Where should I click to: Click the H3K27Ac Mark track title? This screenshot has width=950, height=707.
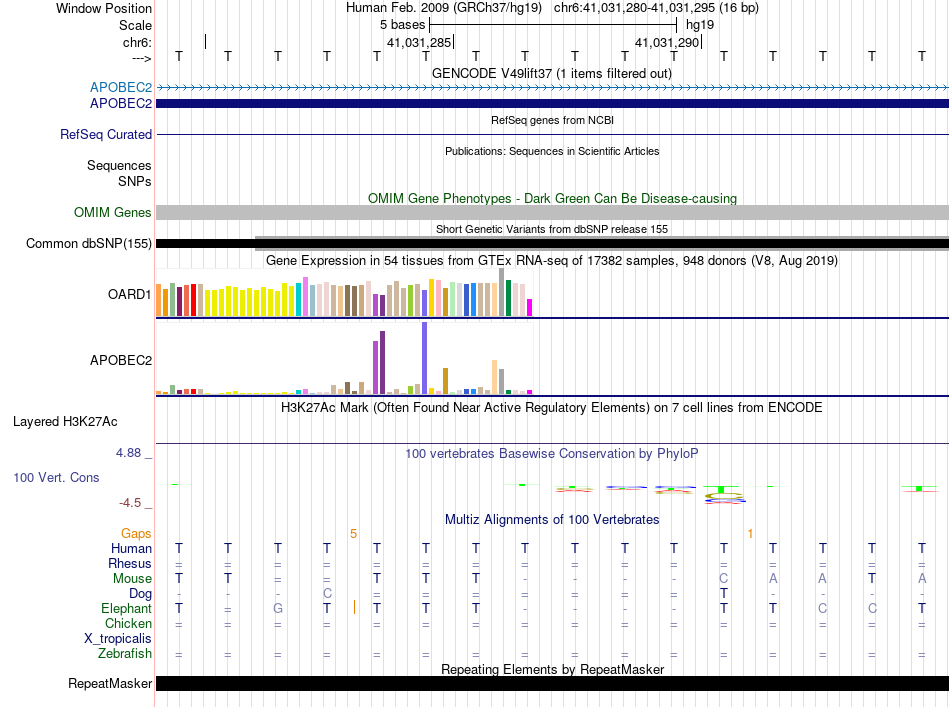click(x=552, y=407)
